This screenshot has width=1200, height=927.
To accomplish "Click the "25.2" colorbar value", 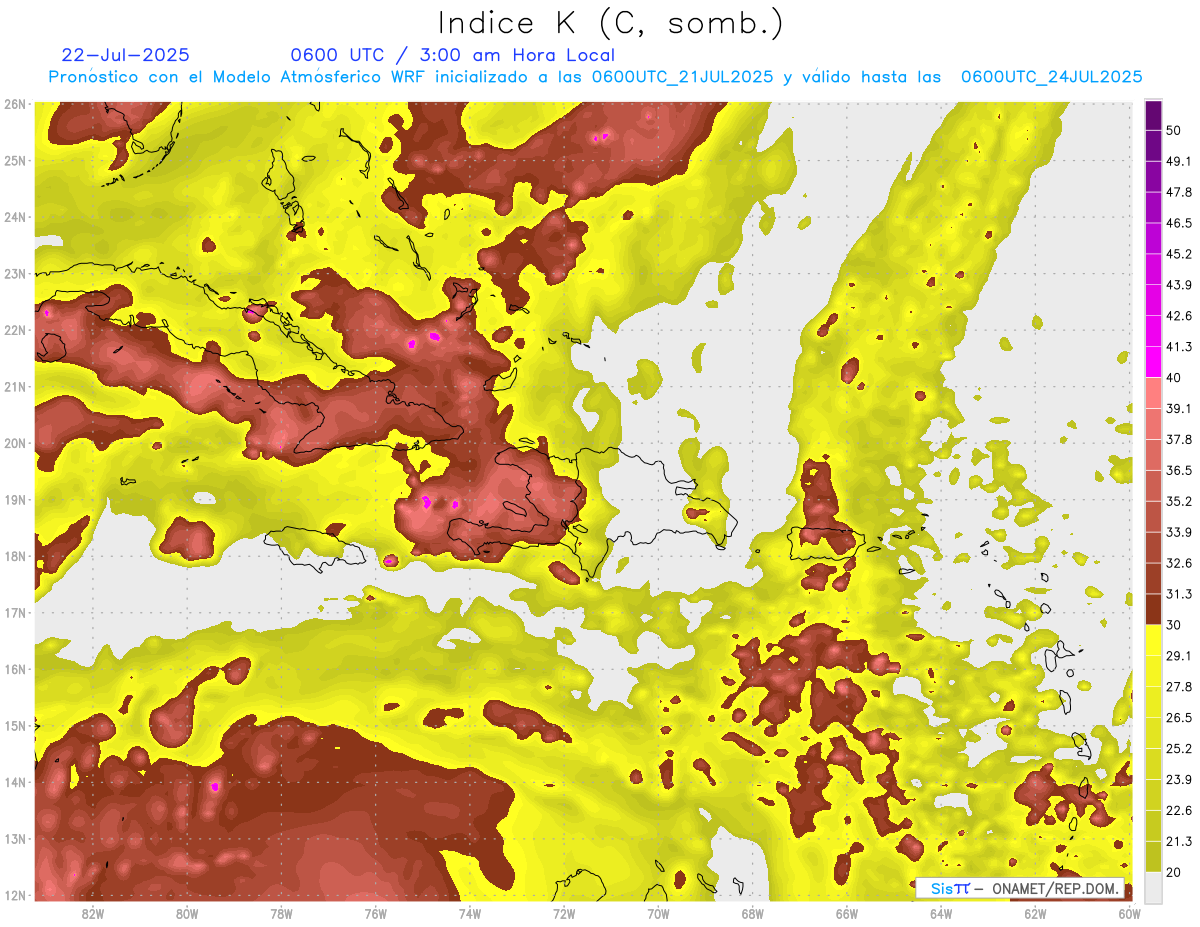I will [x=1179, y=748].
